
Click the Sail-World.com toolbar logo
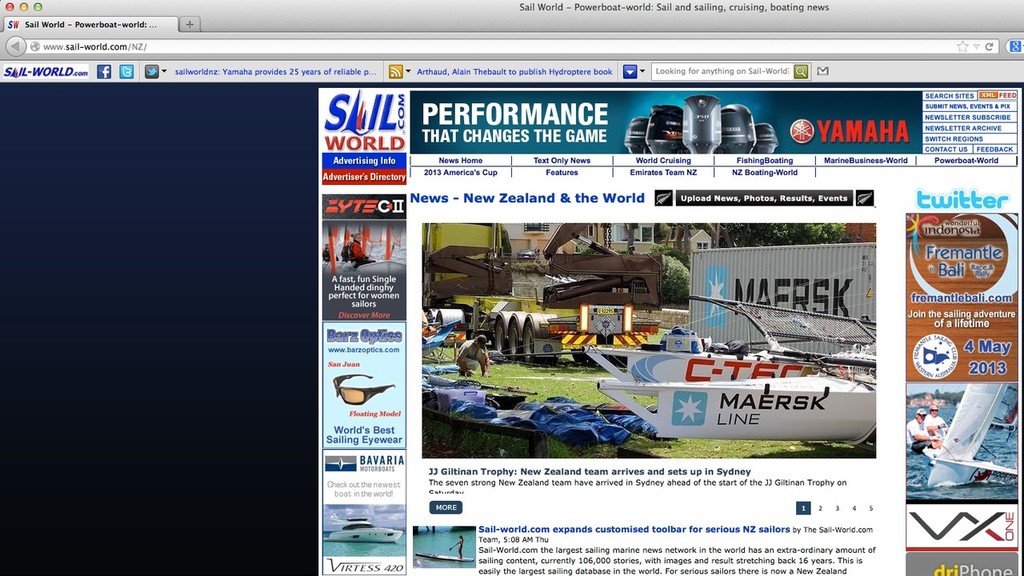tap(46, 72)
